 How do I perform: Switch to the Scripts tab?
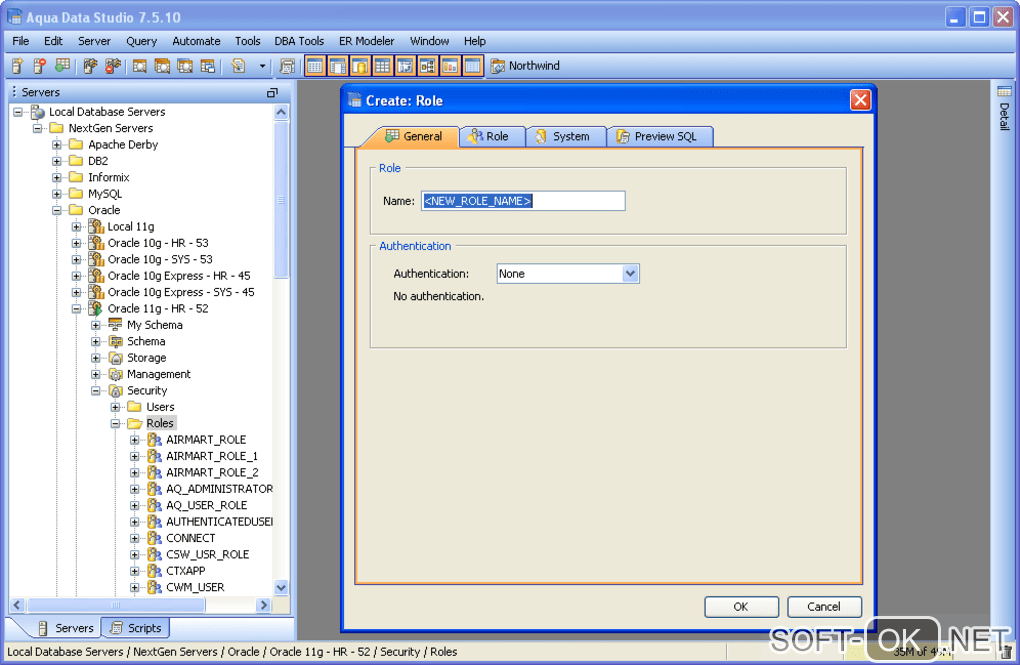pyautogui.click(x=136, y=628)
